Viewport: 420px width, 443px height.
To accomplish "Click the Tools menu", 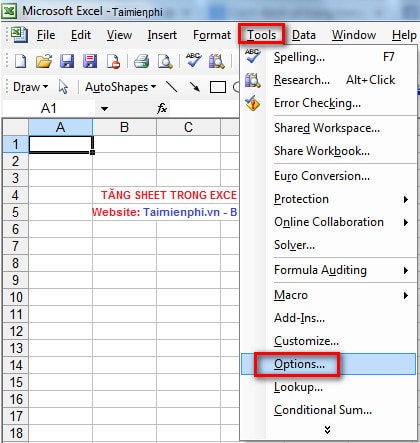I will click(262, 35).
